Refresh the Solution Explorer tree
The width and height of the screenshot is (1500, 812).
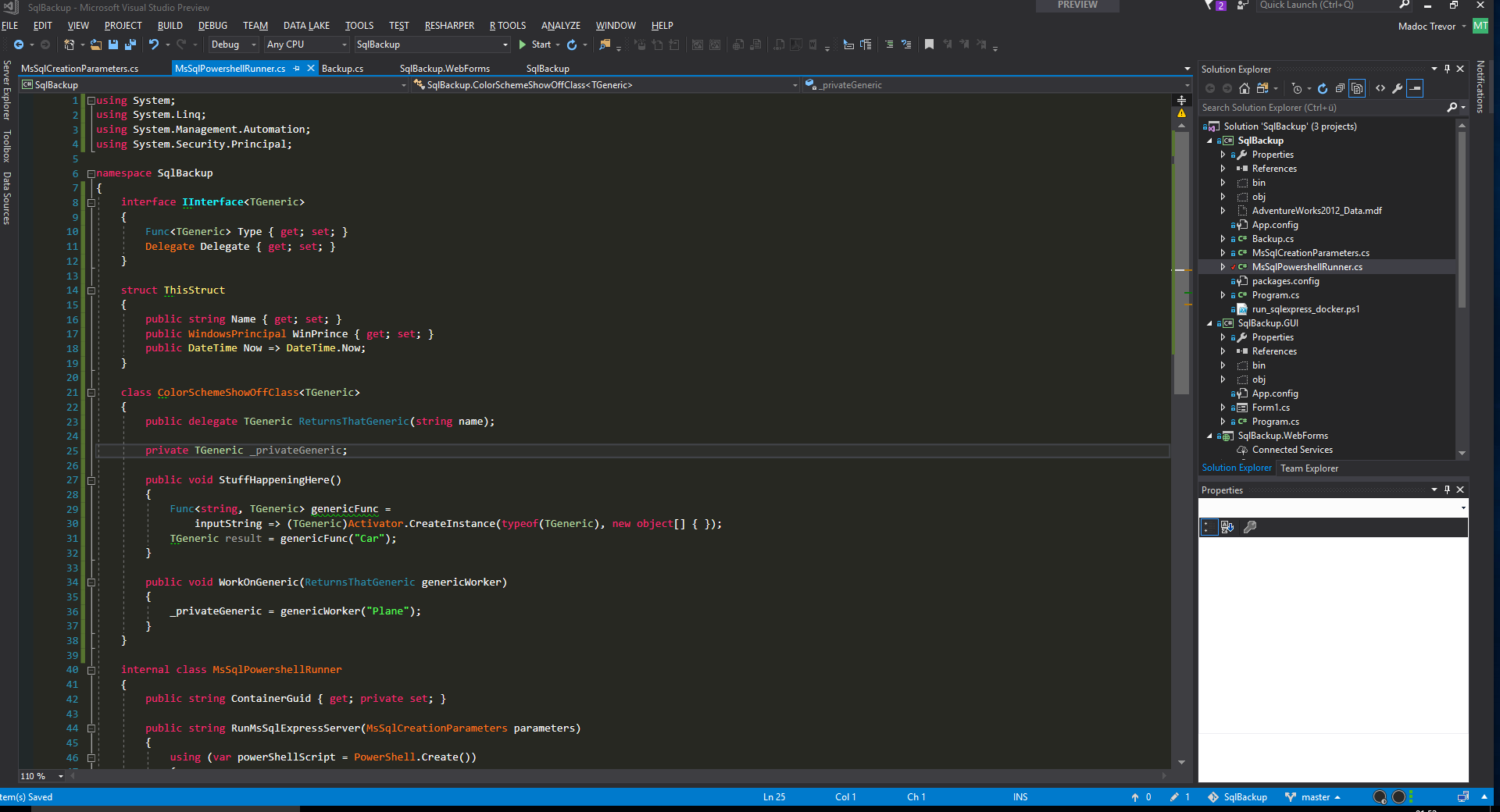pos(1322,88)
